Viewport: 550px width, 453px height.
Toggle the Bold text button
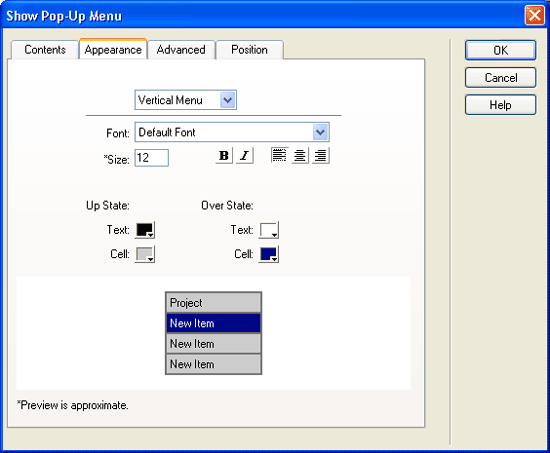pyautogui.click(x=224, y=155)
